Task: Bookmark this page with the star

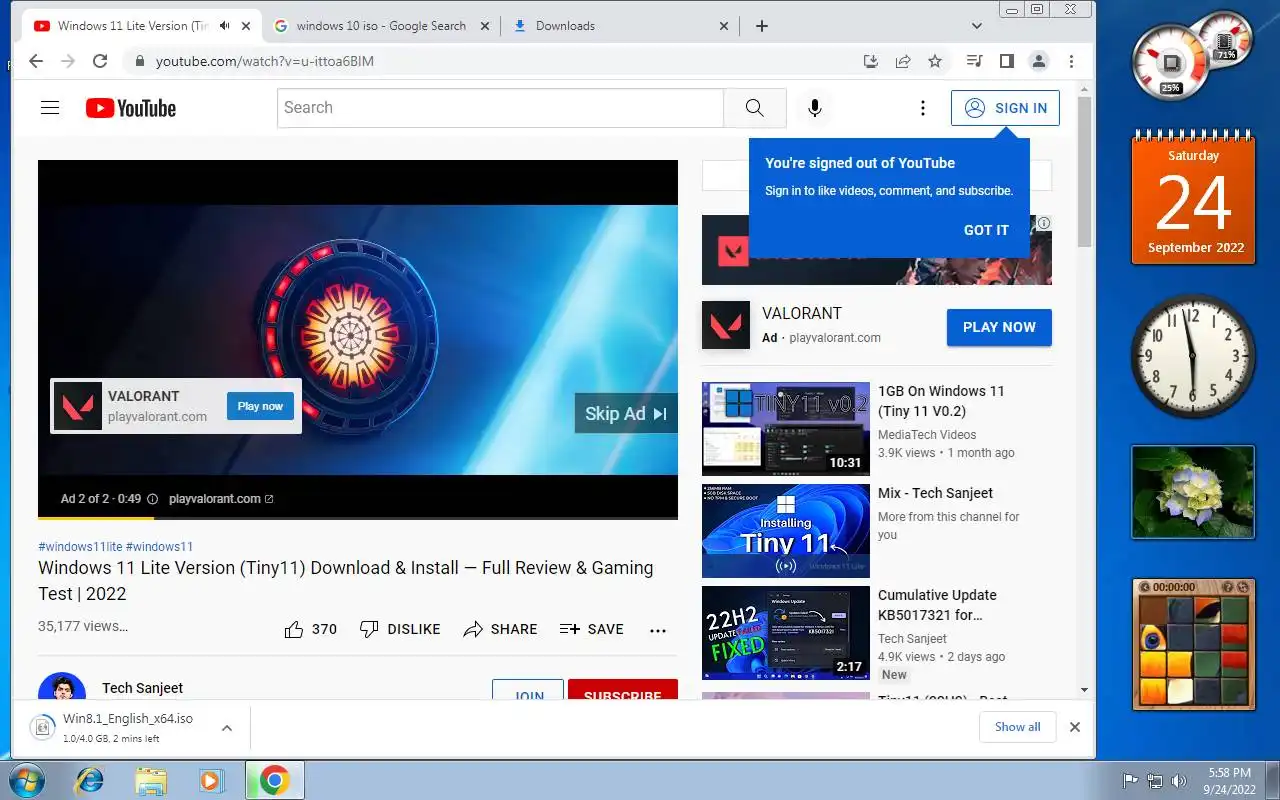Action: tap(935, 61)
